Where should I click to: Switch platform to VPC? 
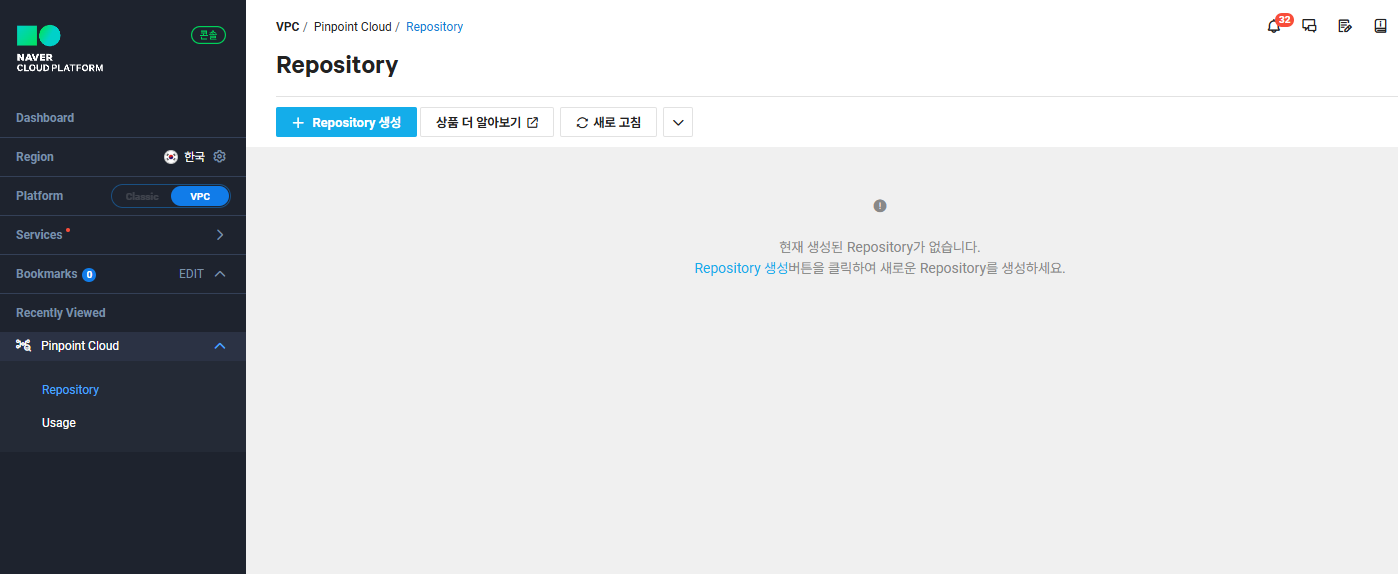pyautogui.click(x=200, y=196)
